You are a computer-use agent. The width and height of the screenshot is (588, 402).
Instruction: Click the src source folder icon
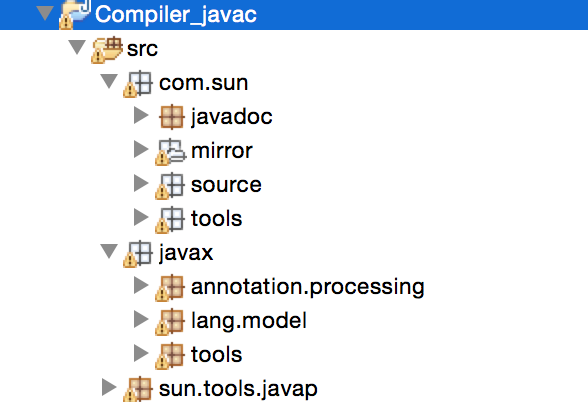coord(107,50)
